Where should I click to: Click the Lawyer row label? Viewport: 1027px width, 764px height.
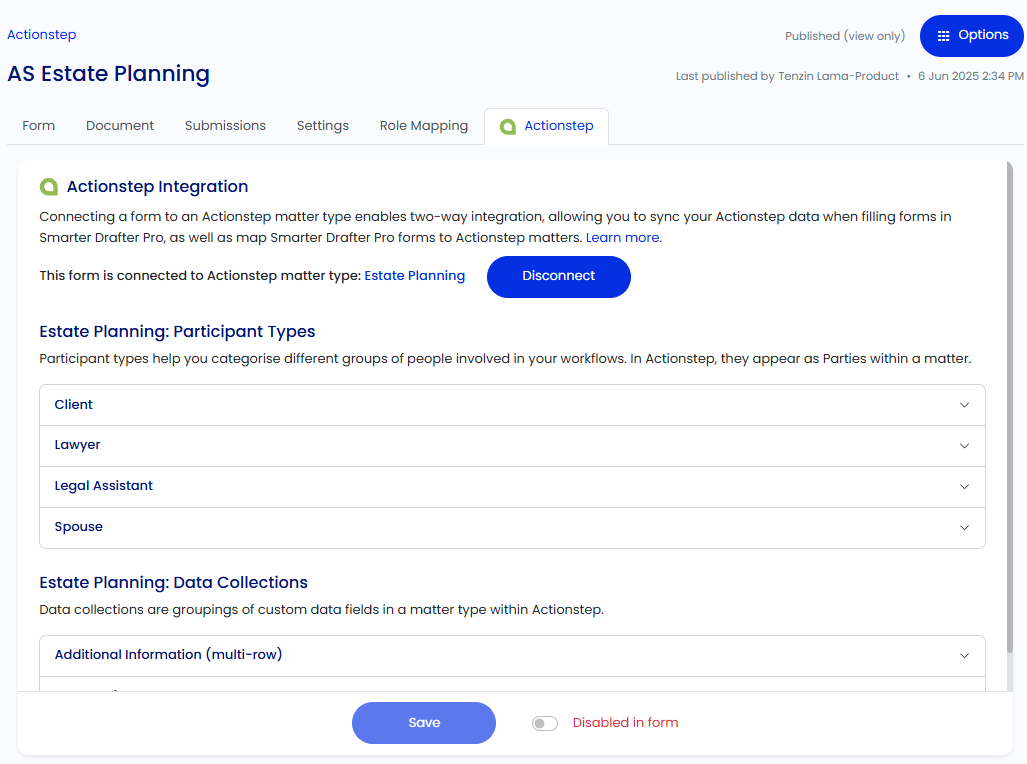coord(77,445)
